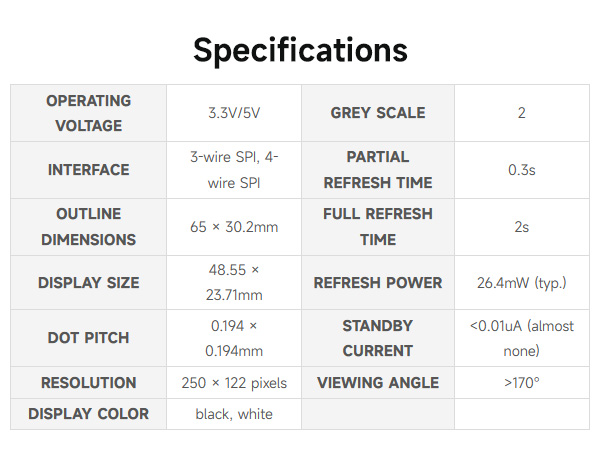Click the Full Refresh Time label

point(378,227)
